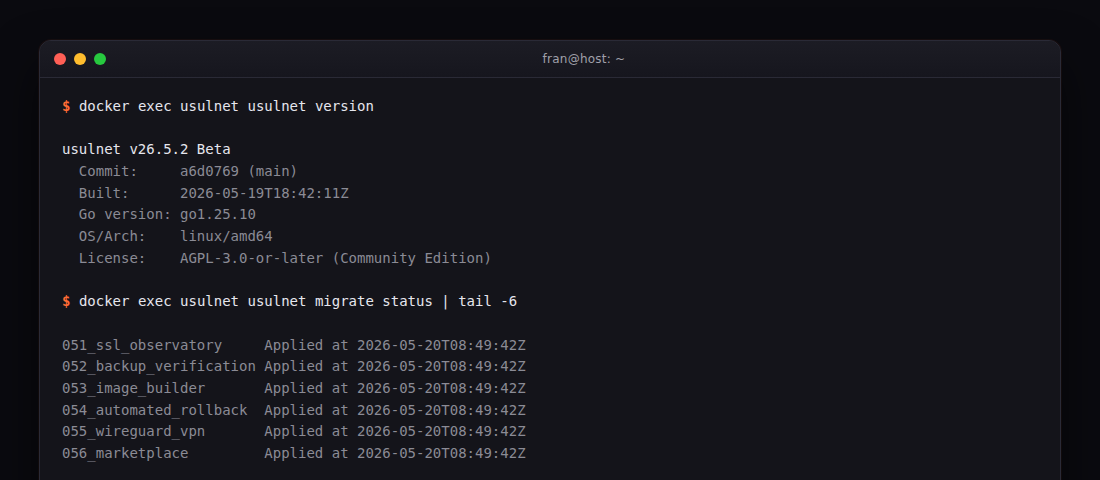Click the license 'AGPL-3.0-or-later (Community Edition)'
The width and height of the screenshot is (1100, 480).
[x=335, y=258]
